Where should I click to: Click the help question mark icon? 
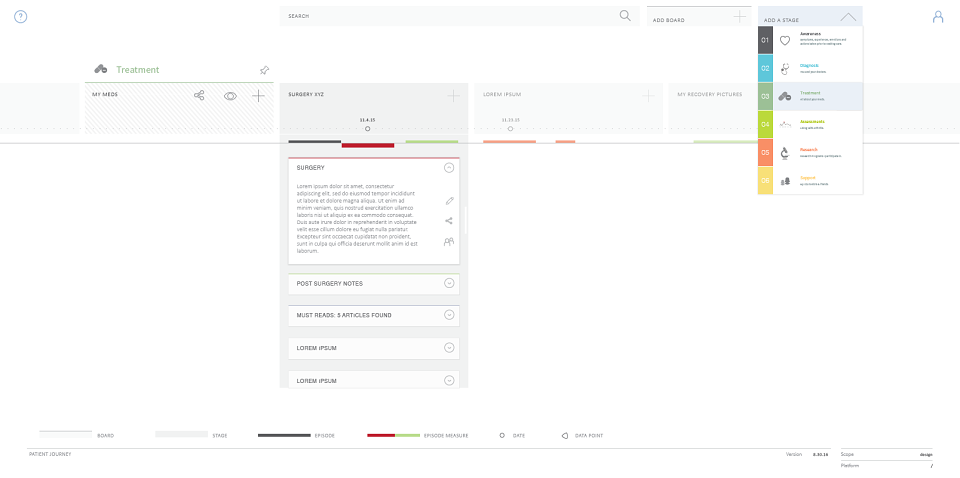[20, 17]
